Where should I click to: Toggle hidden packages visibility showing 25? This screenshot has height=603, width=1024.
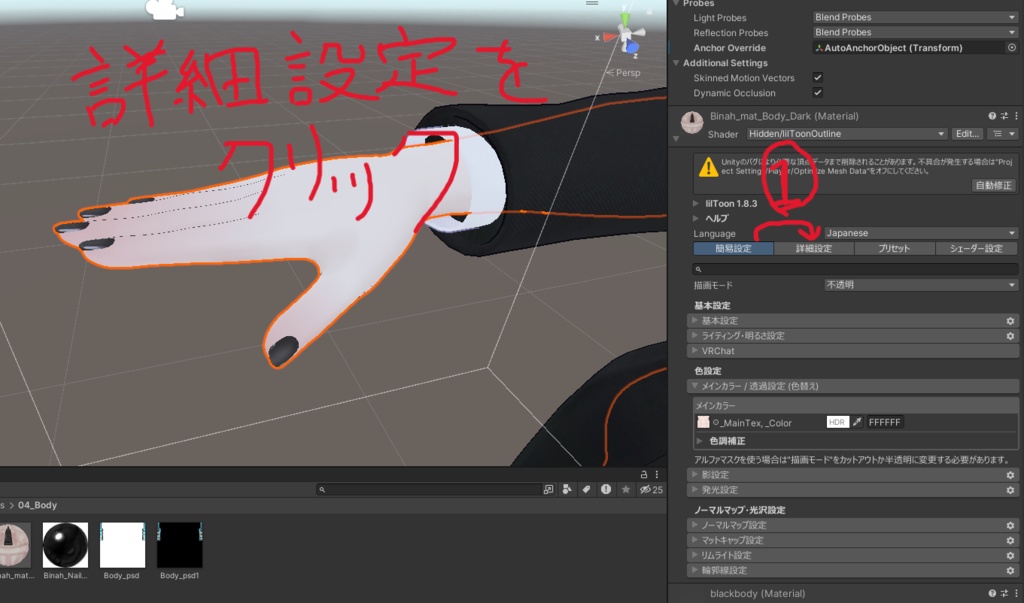pyautogui.click(x=651, y=489)
